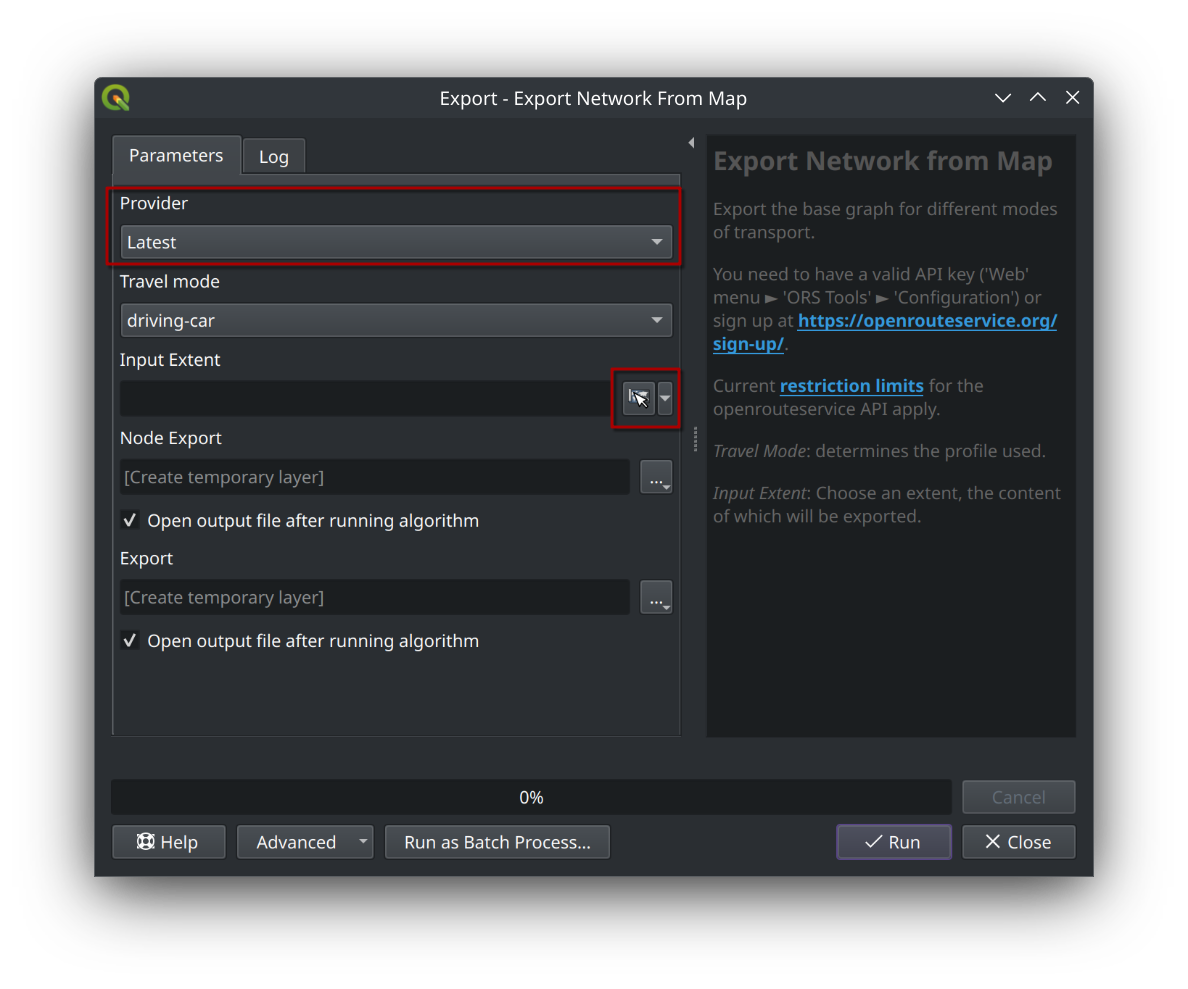Click the 'Export Network from Map' heading
This screenshot has height=989, width=1188.
883,161
